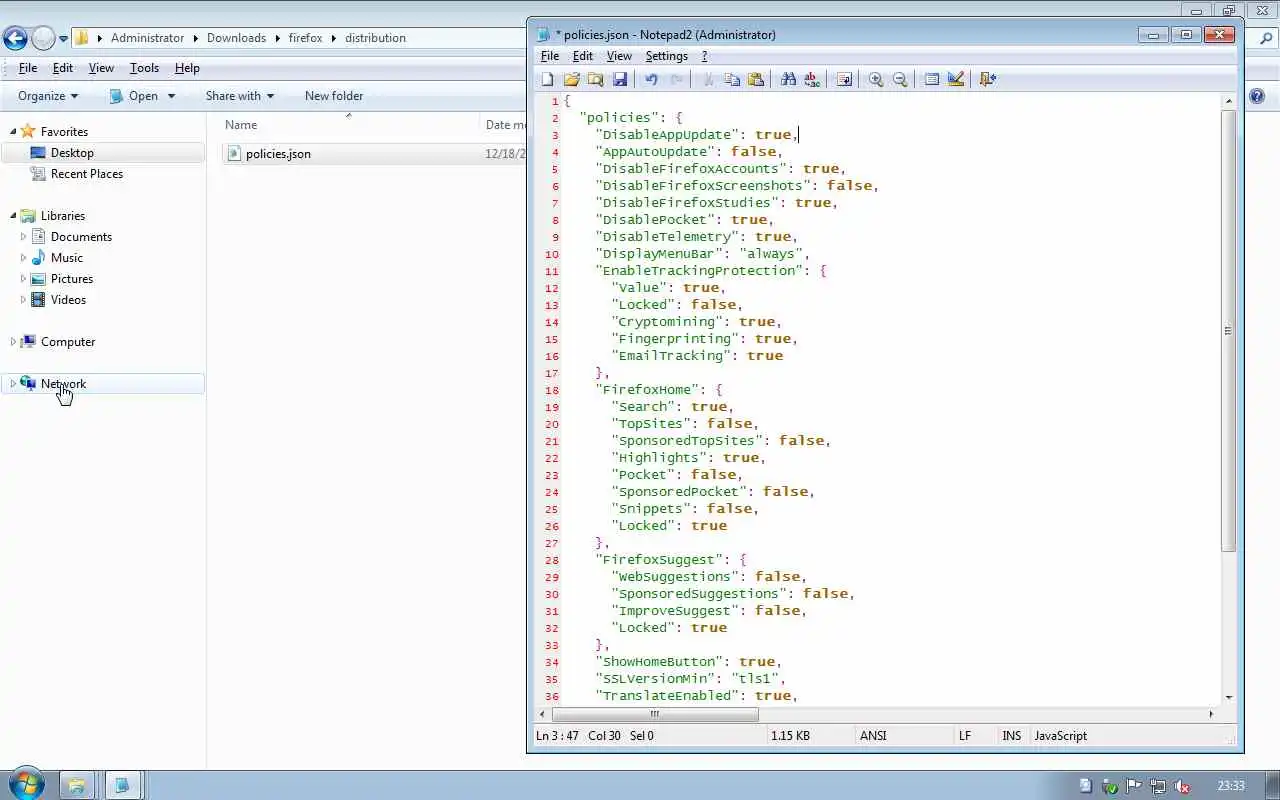Open Explorer Tools menu
This screenshot has height=800, width=1280.
144,68
